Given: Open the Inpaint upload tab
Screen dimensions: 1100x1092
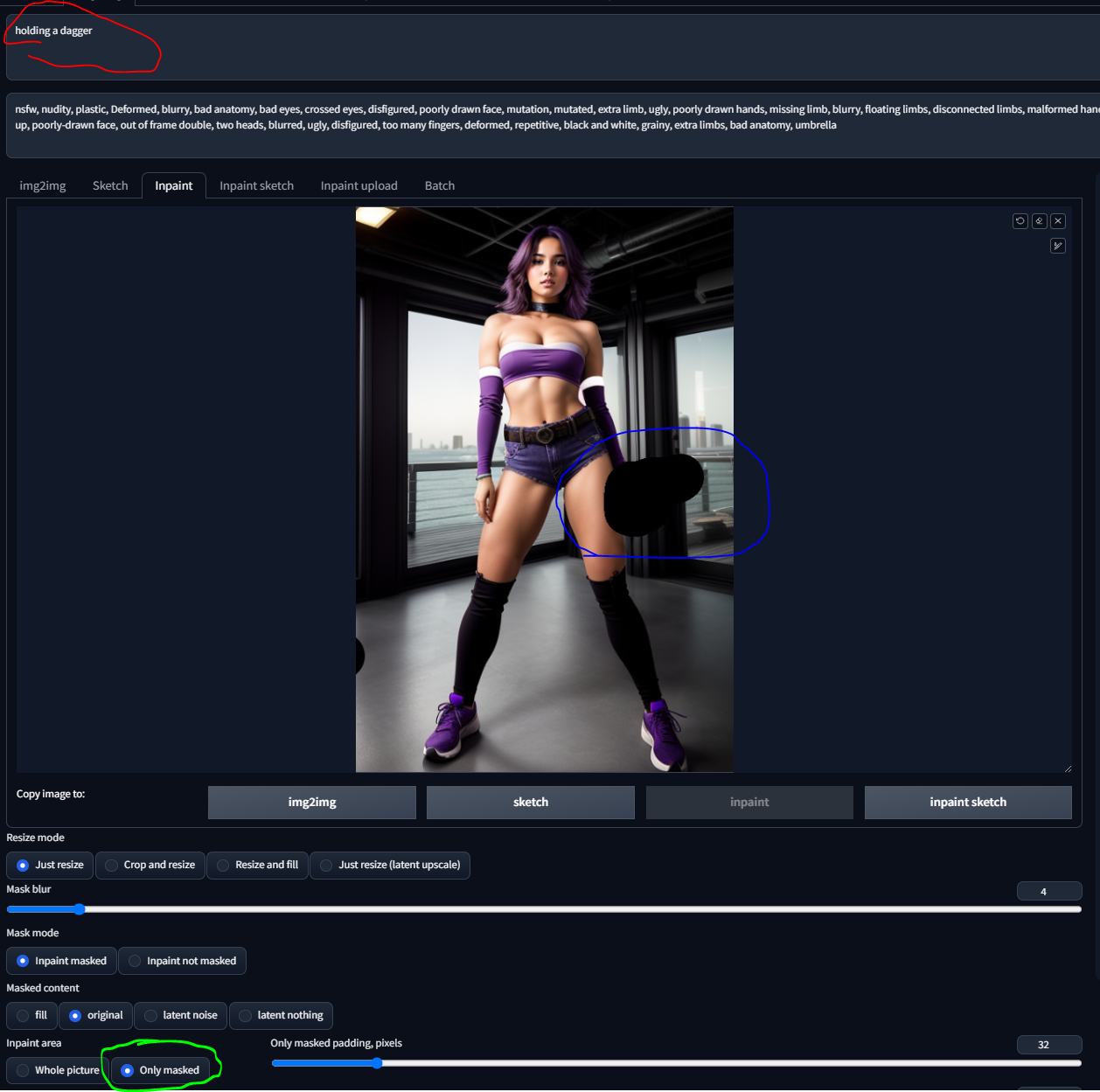Looking at the screenshot, I should point(359,185).
